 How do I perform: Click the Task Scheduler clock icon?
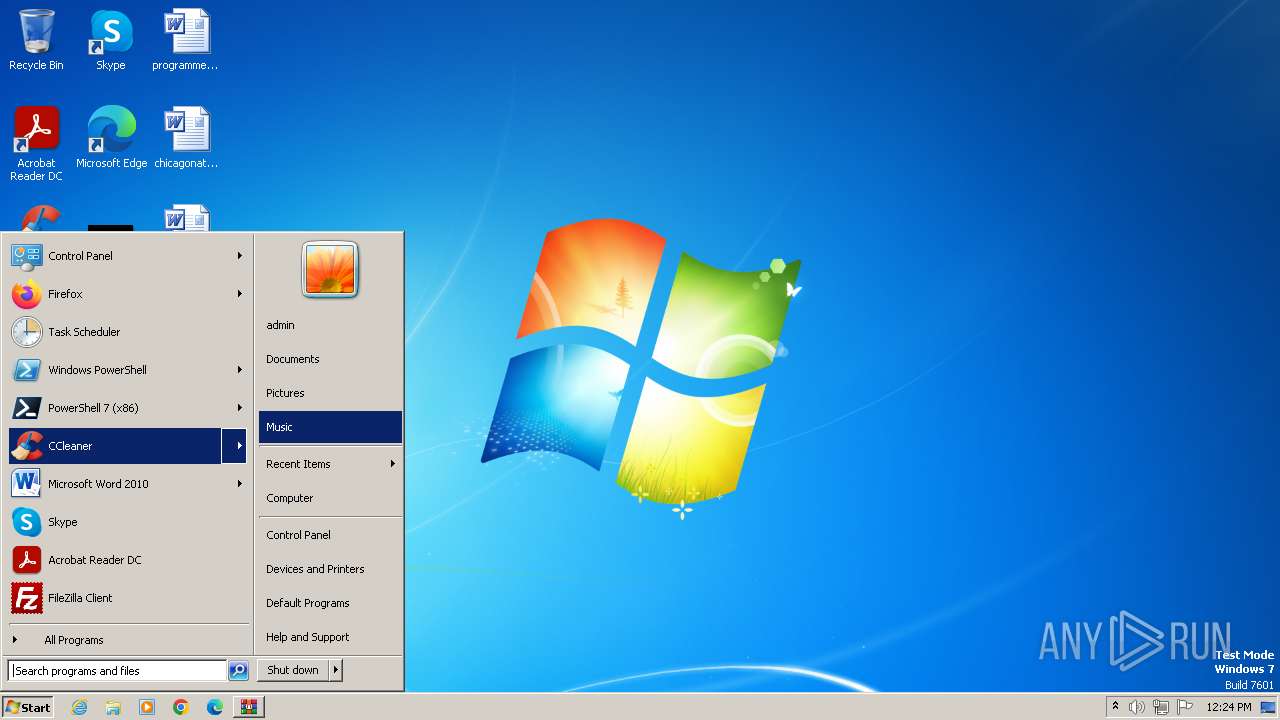click(x=26, y=332)
